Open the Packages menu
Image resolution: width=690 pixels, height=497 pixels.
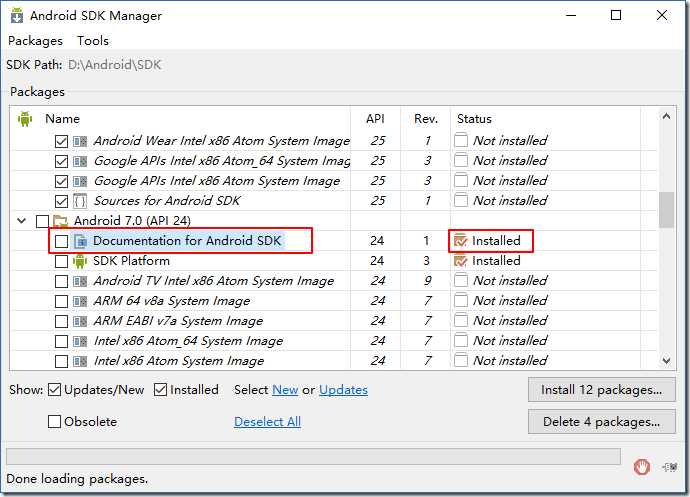click(35, 40)
